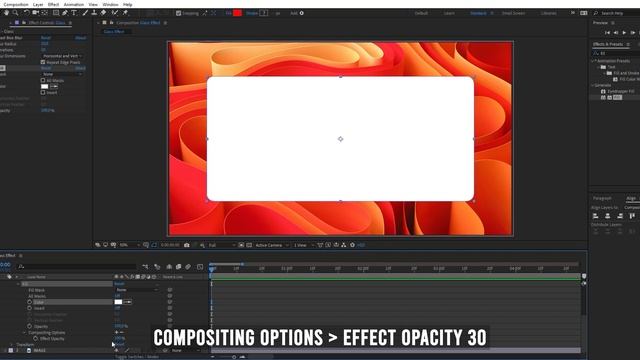Click the Frame Blending icon in timeline
Viewport: 640px width, 360px height.
[x=178, y=267]
